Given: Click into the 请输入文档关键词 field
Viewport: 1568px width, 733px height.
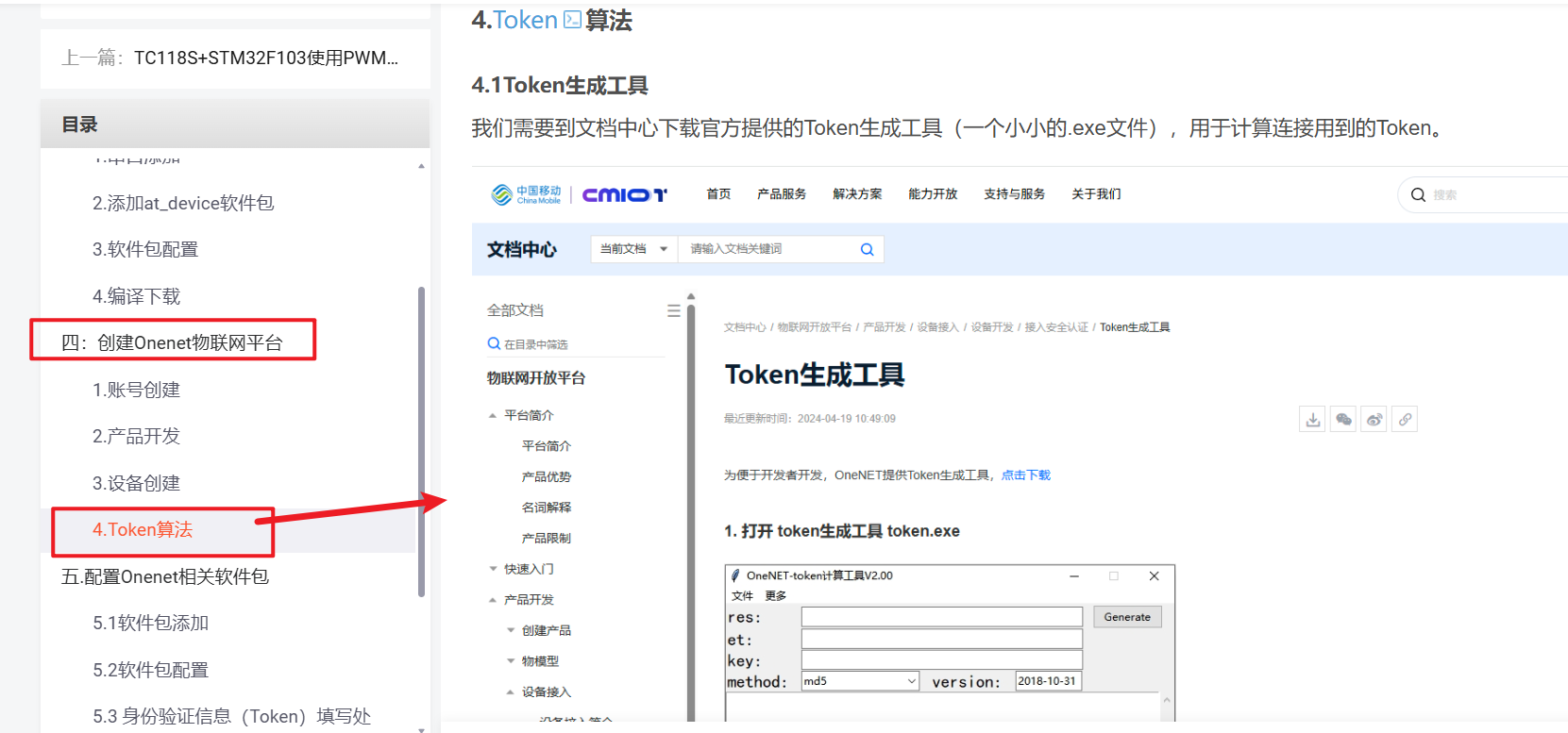Looking at the screenshot, I should (765, 249).
